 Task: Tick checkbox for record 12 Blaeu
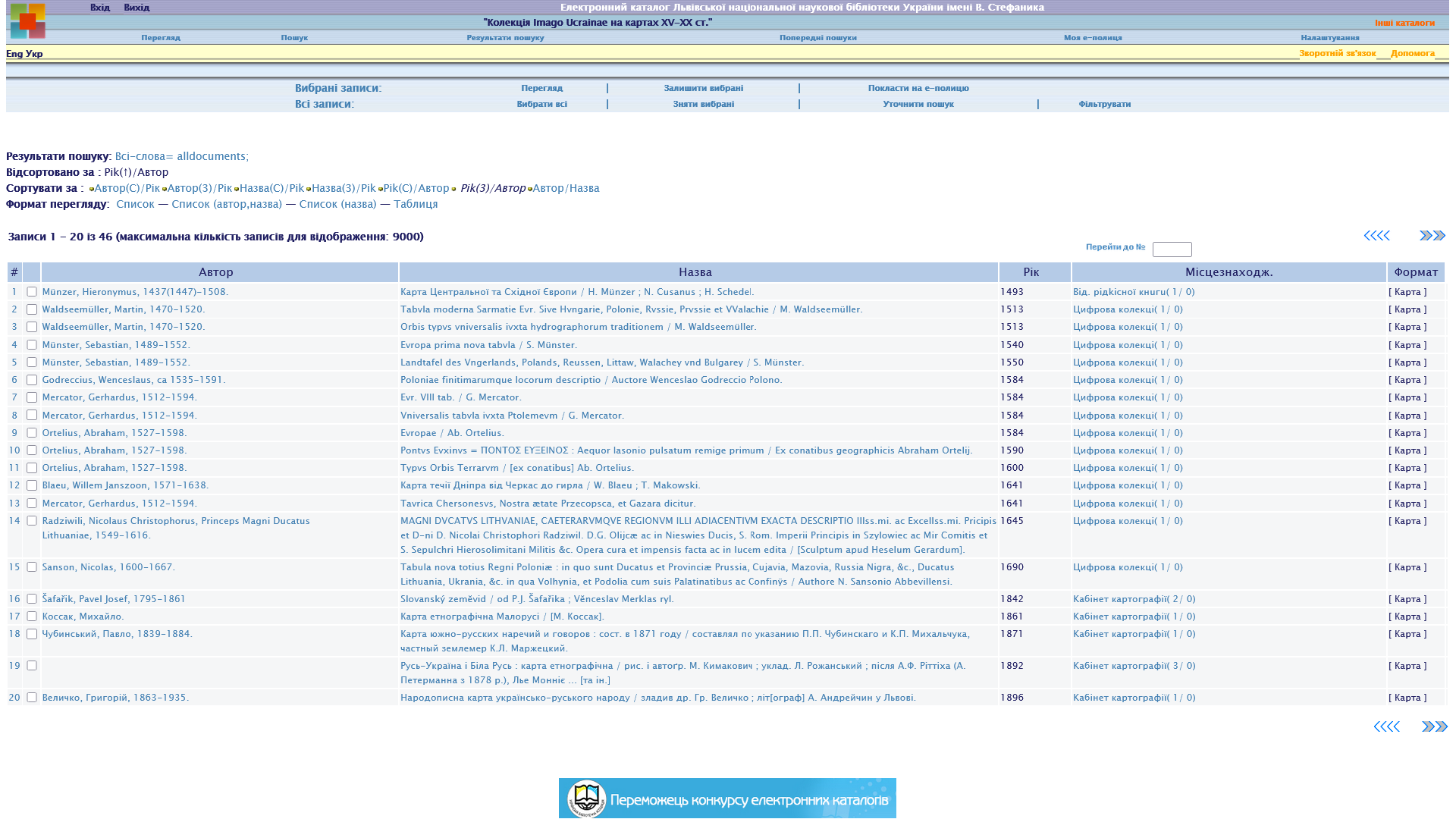(32, 485)
